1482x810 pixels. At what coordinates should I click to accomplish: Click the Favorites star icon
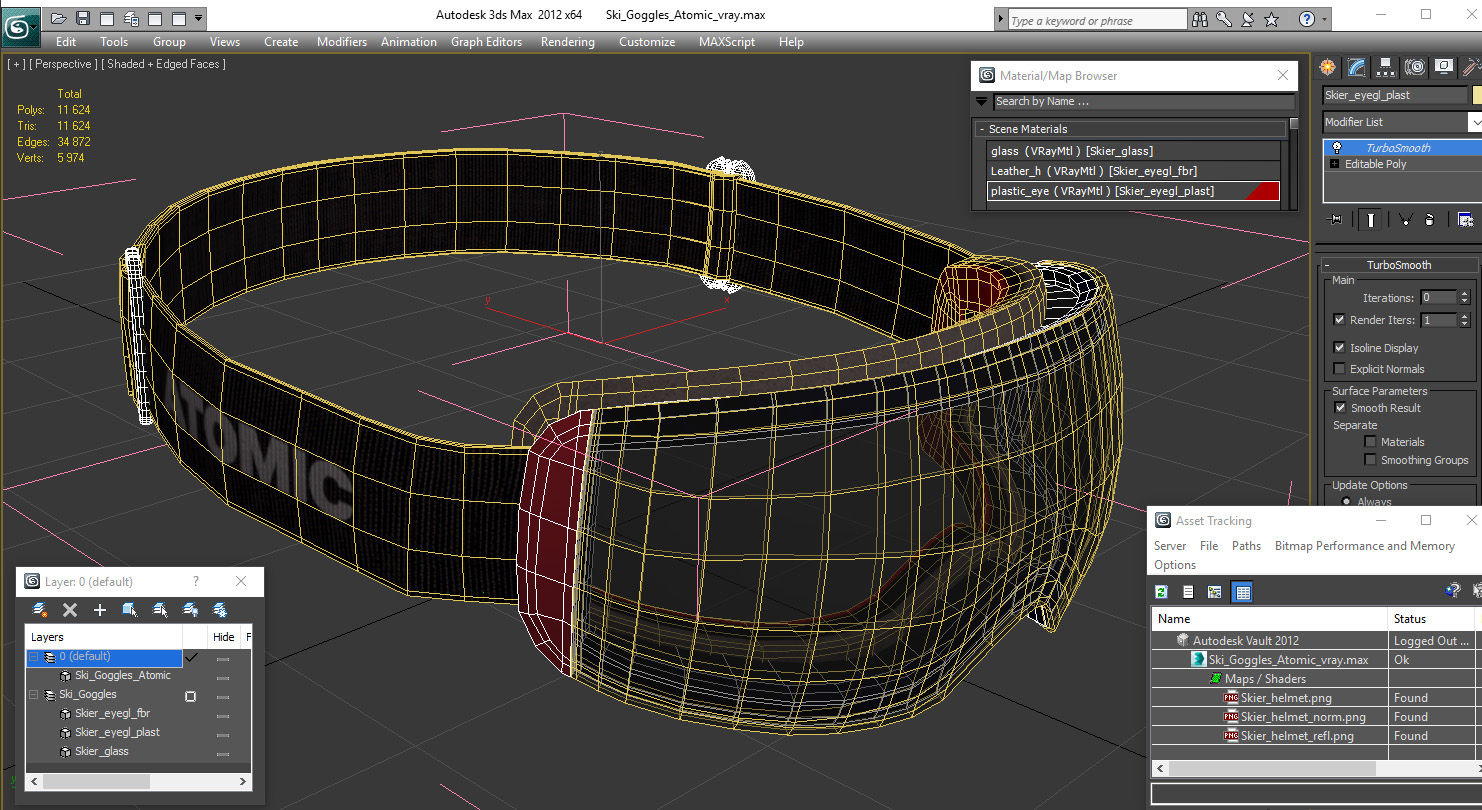point(1272,19)
